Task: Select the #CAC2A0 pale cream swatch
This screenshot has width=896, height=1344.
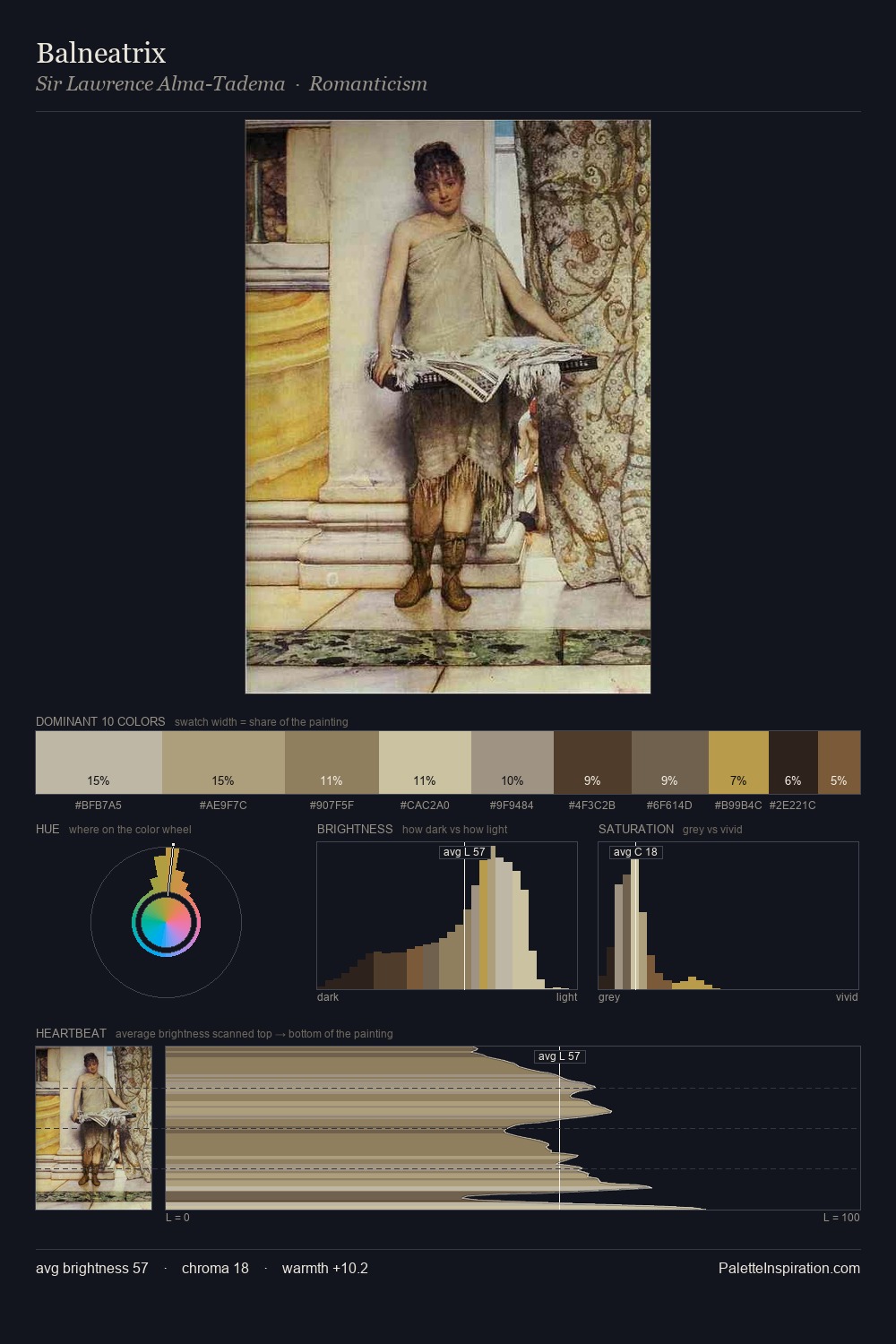Action: [425, 762]
